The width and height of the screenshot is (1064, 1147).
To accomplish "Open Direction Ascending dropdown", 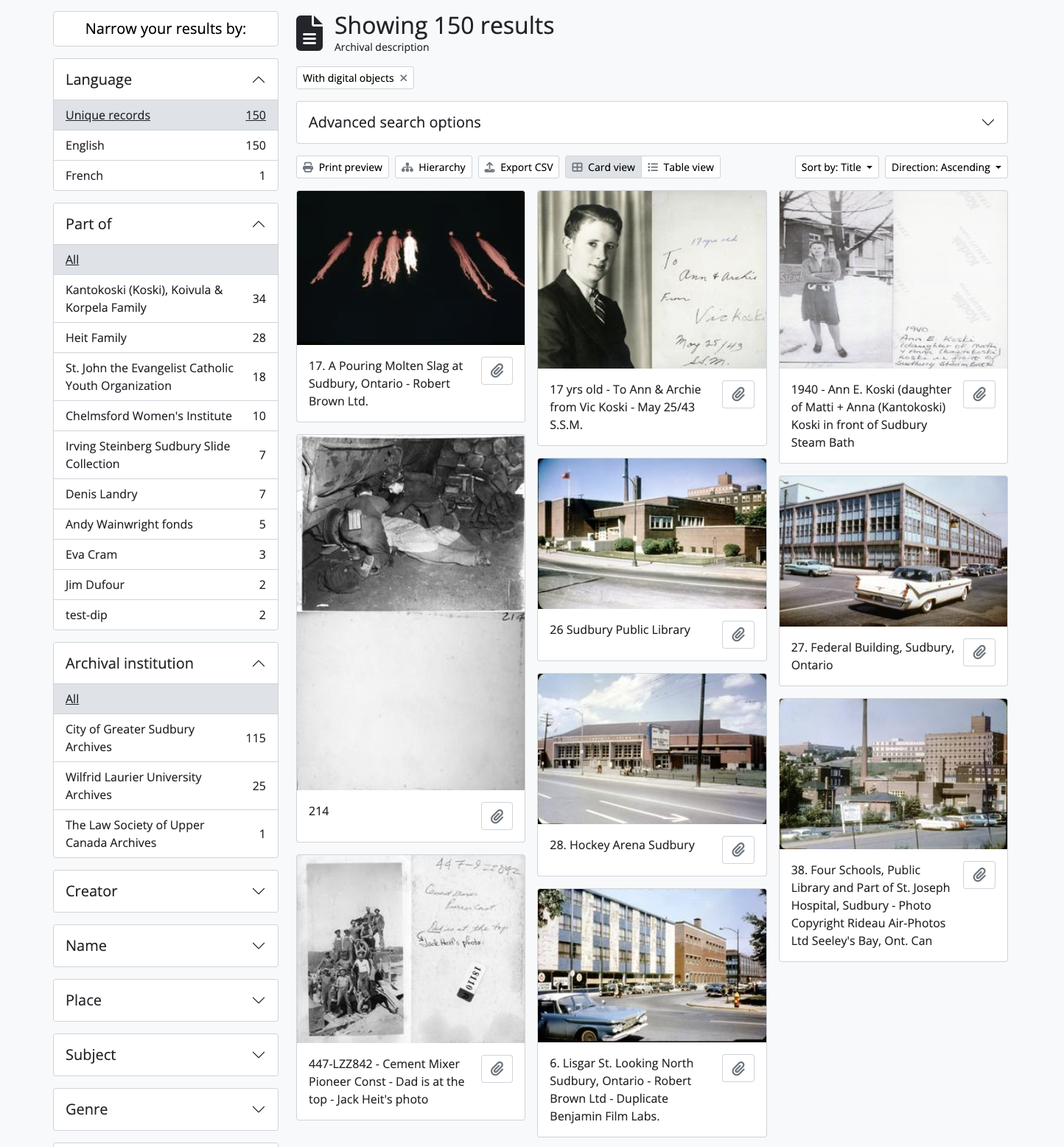I will tap(945, 167).
